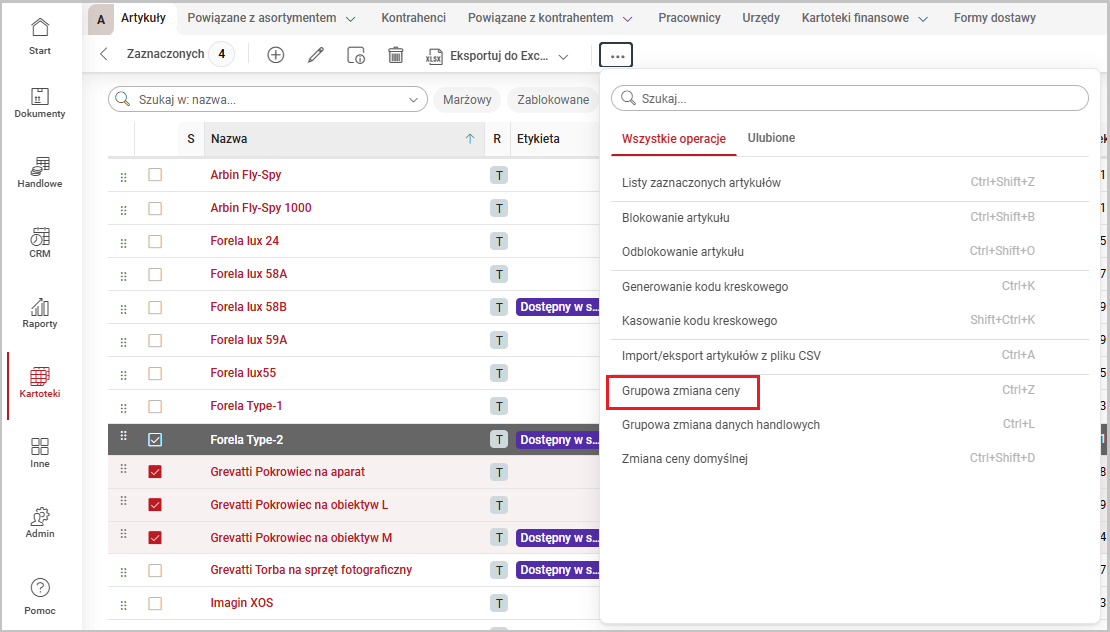
Task: Open the Start section in sidebar
Action: [x=40, y=36]
